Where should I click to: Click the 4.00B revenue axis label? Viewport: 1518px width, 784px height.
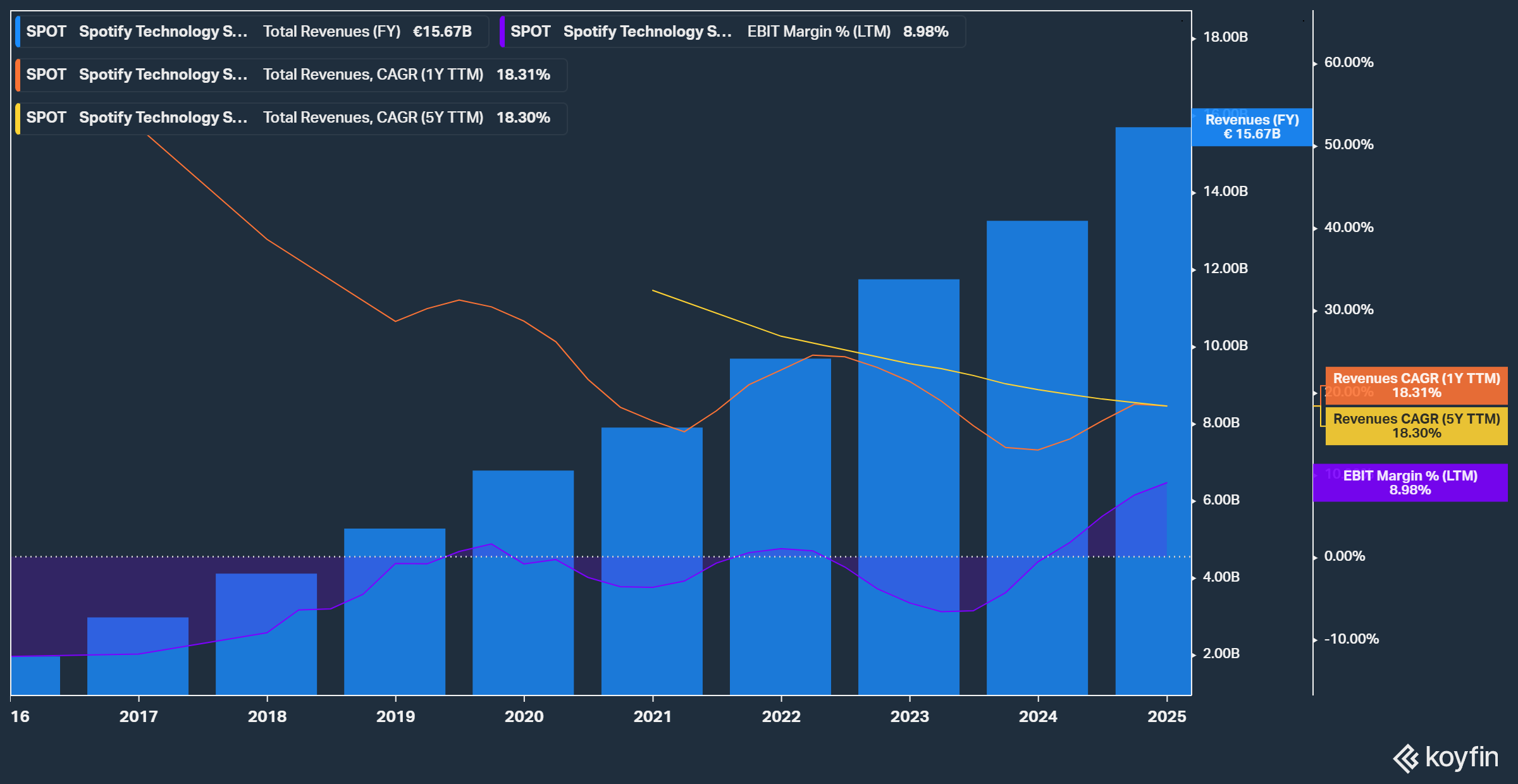point(1221,577)
